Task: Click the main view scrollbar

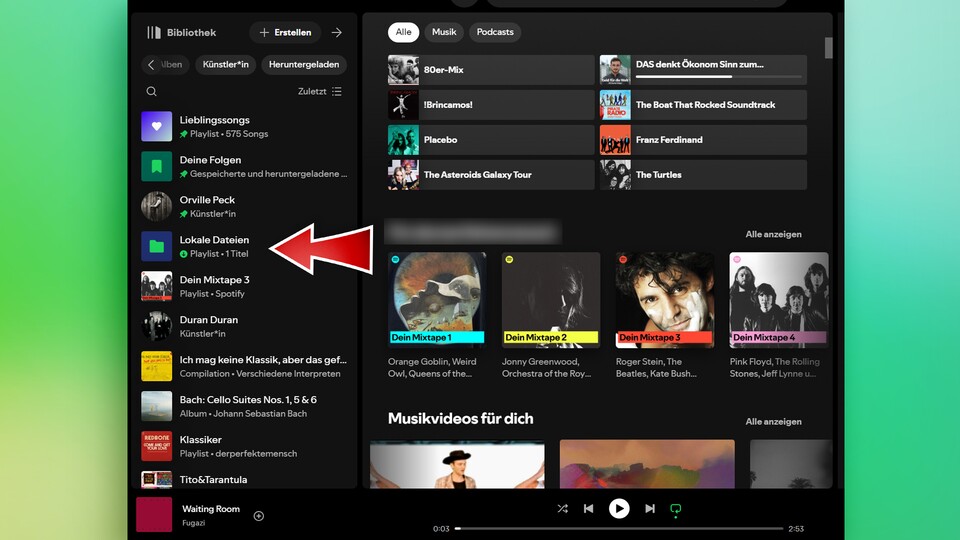Action: point(828,48)
